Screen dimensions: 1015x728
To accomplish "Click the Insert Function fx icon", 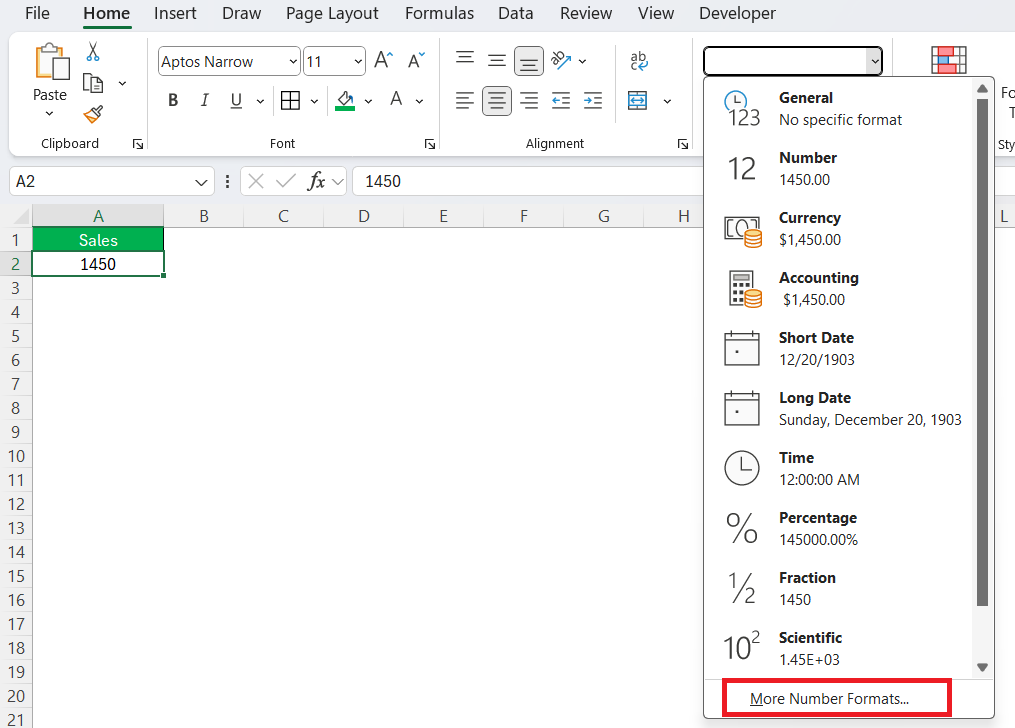I will [316, 181].
